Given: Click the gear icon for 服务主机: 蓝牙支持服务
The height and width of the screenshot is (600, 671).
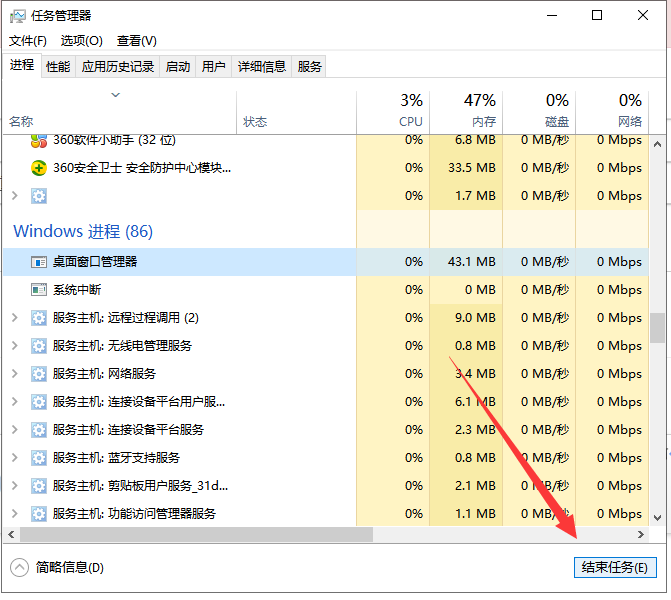Looking at the screenshot, I should [x=39, y=458].
